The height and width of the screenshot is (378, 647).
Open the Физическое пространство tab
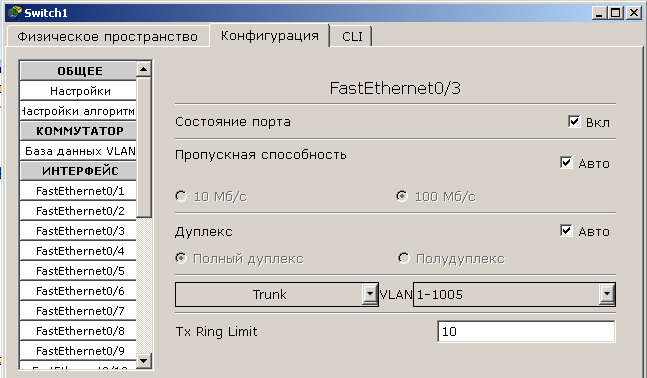click(108, 36)
